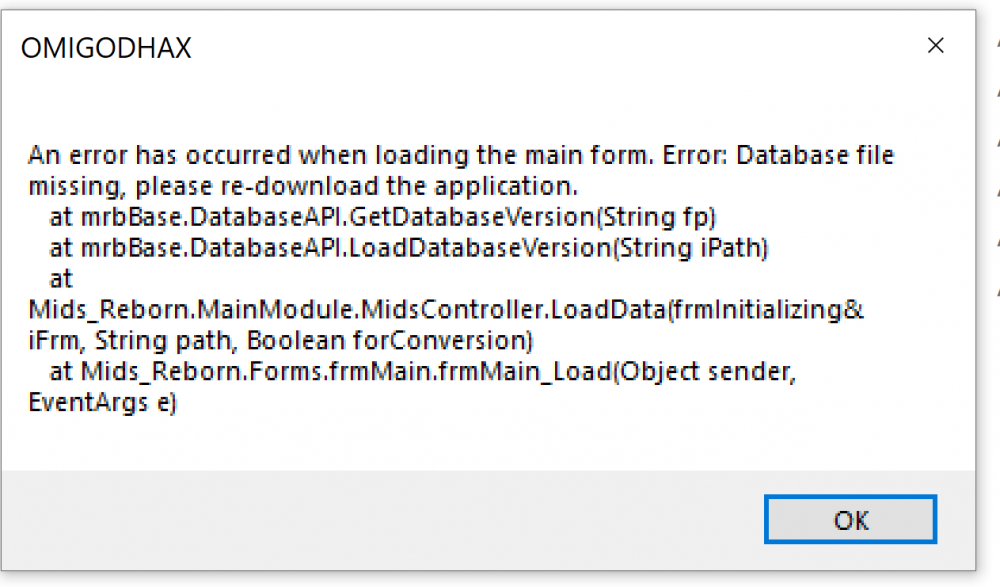Viewport: 1000px width, 587px height.
Task: Click the "Error:" label in the message
Action: click(683, 156)
